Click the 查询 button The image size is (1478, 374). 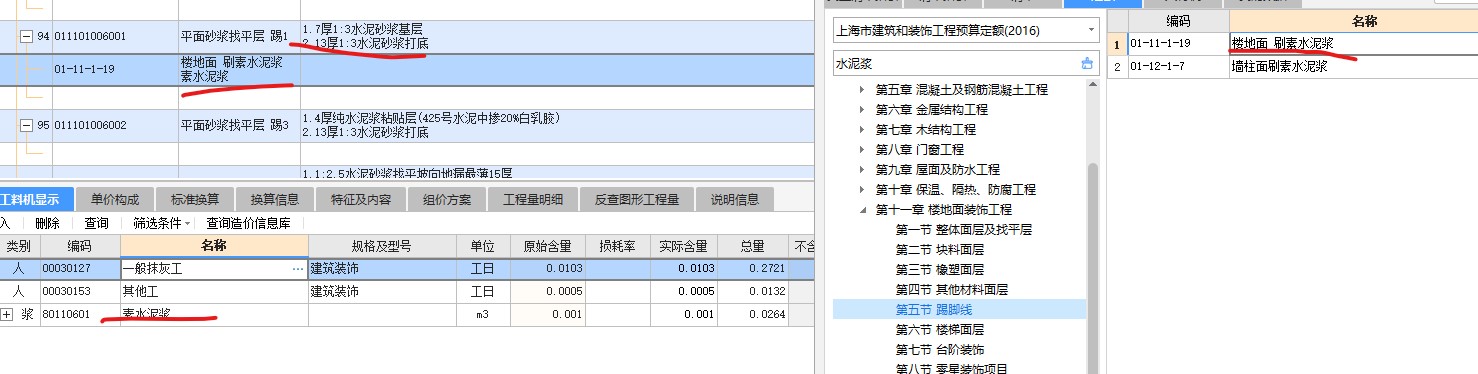[x=97, y=223]
